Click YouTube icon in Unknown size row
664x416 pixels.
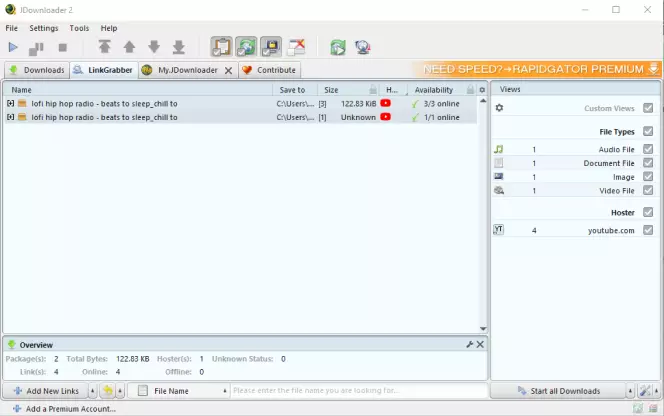click(385, 117)
